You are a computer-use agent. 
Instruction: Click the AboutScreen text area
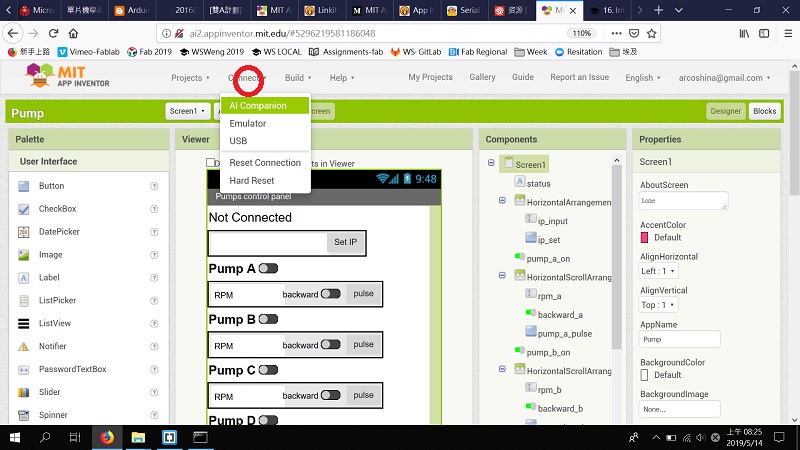pyautogui.click(x=683, y=201)
